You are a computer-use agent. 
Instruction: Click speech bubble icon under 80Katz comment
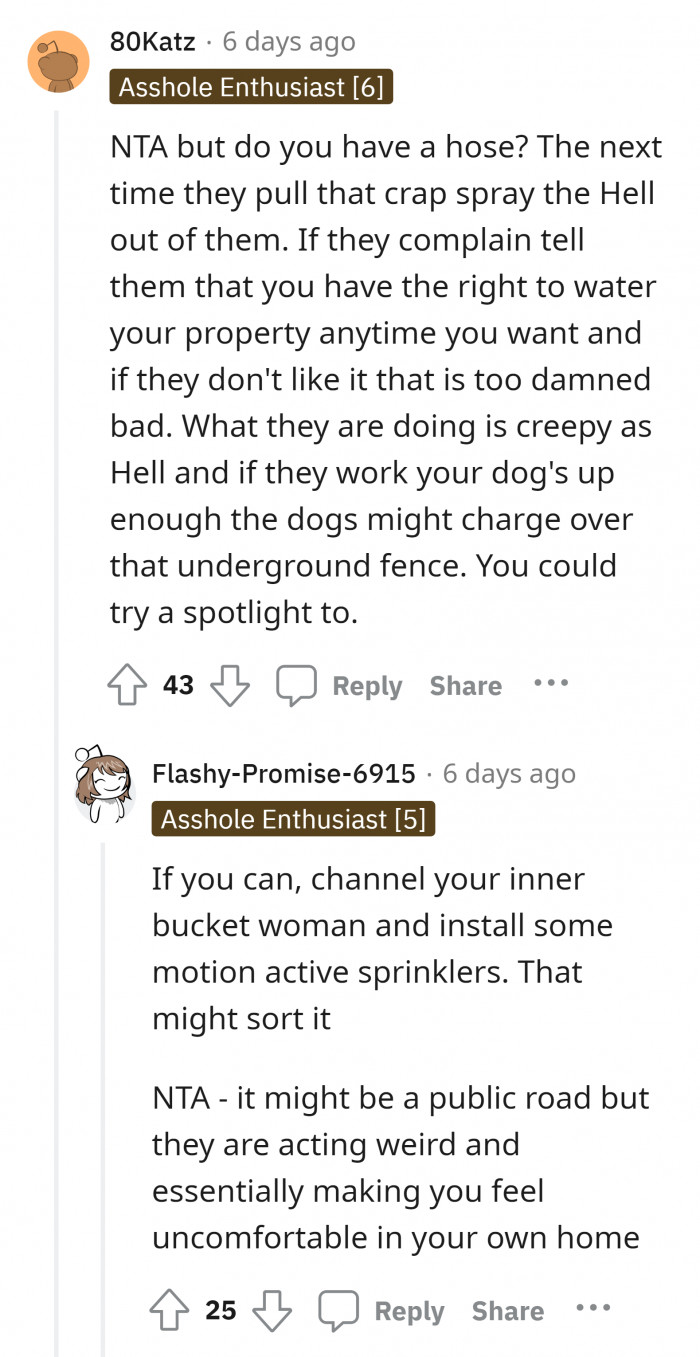296,686
